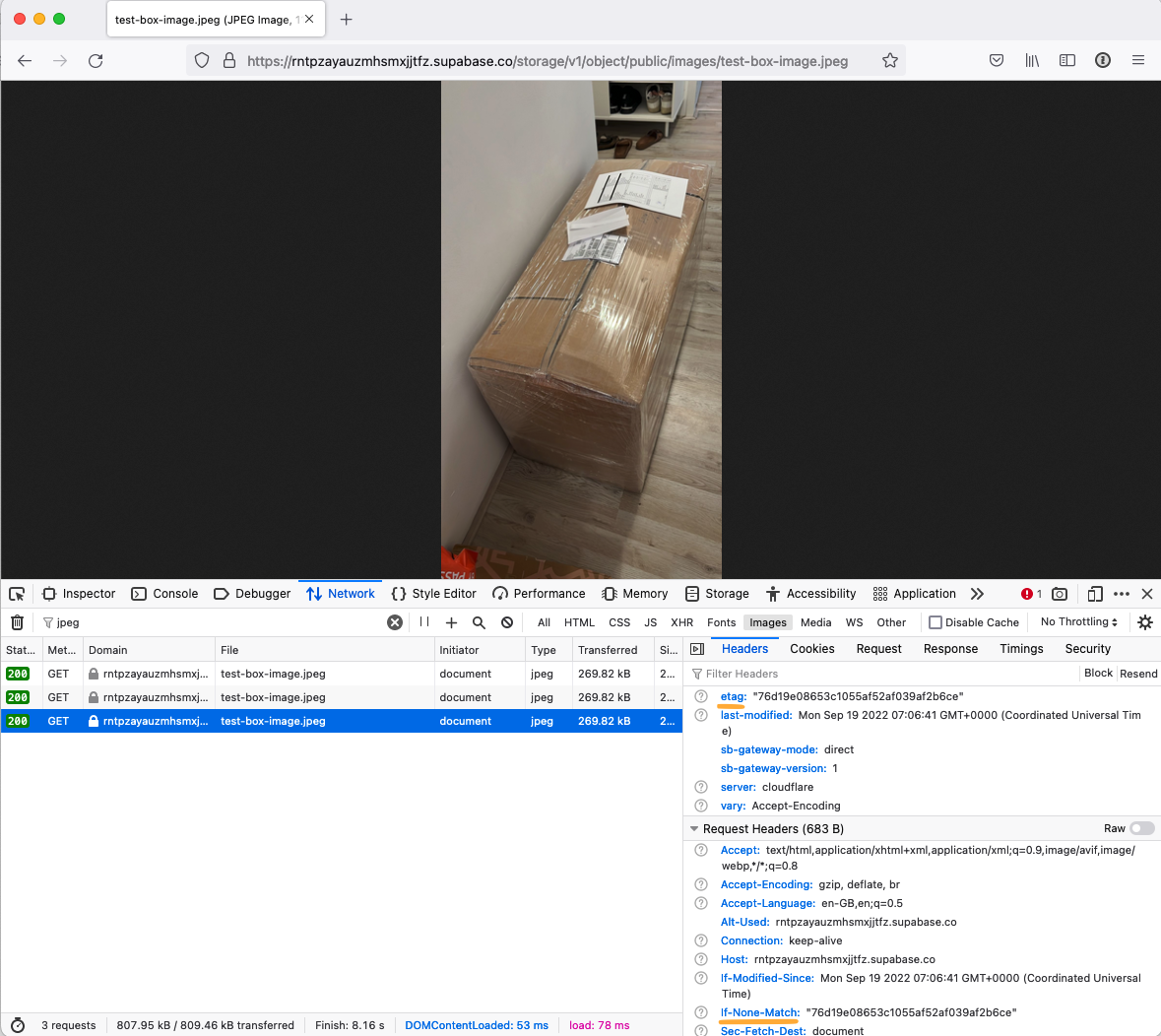The image size is (1161, 1036).
Task: Click the Resend button
Action: pyautogui.click(x=1138, y=673)
